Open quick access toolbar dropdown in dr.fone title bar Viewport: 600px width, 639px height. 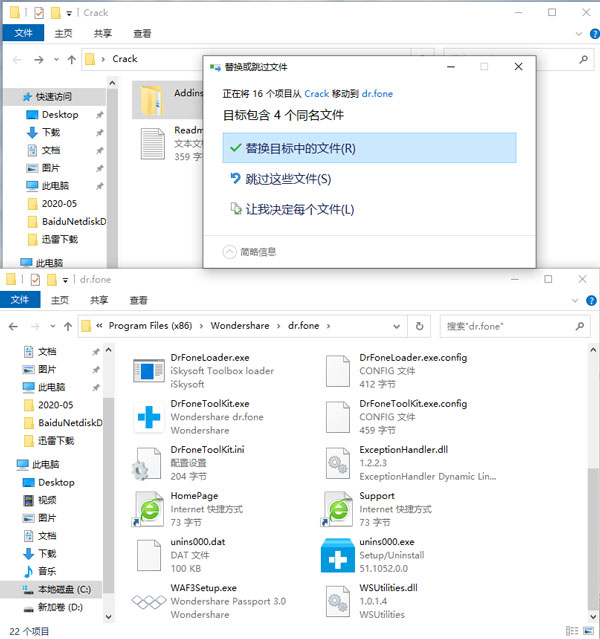pos(65,280)
